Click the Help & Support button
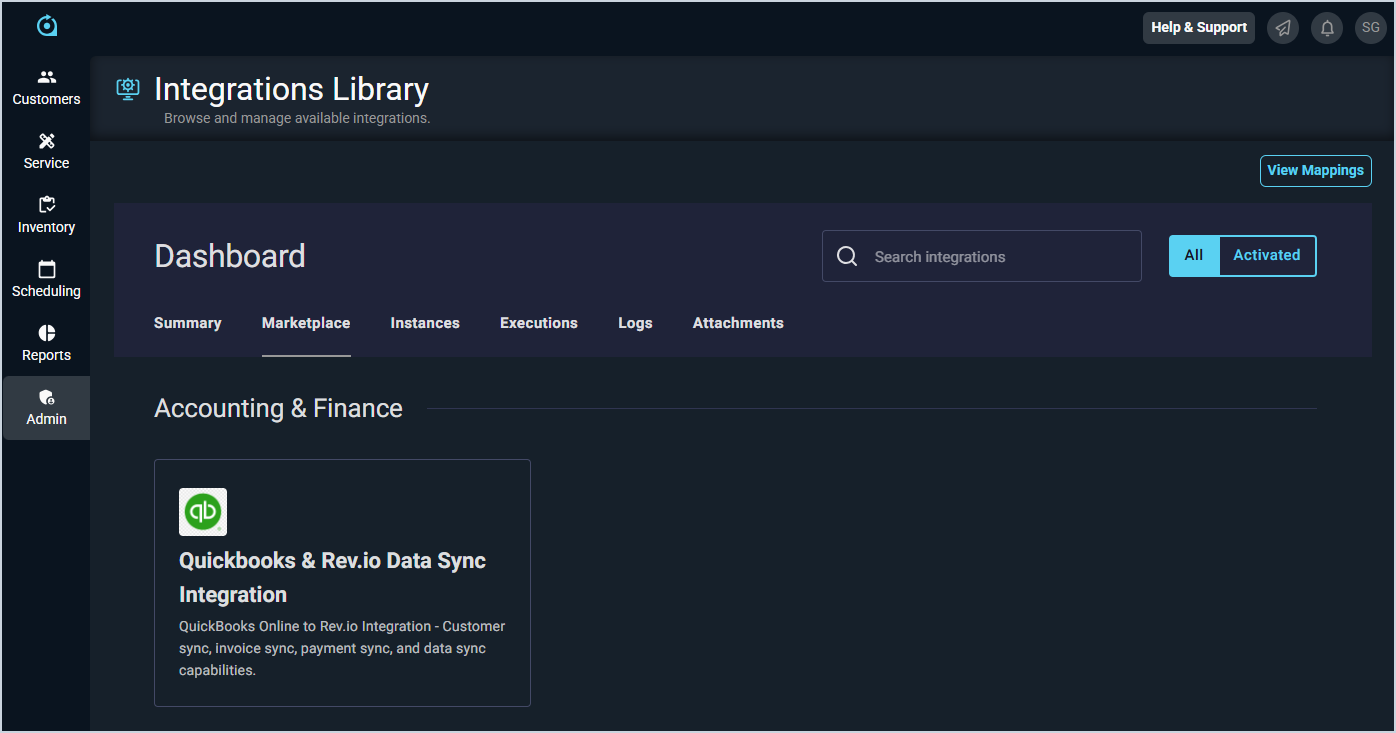Viewport: 1396px width, 733px height. [1198, 28]
